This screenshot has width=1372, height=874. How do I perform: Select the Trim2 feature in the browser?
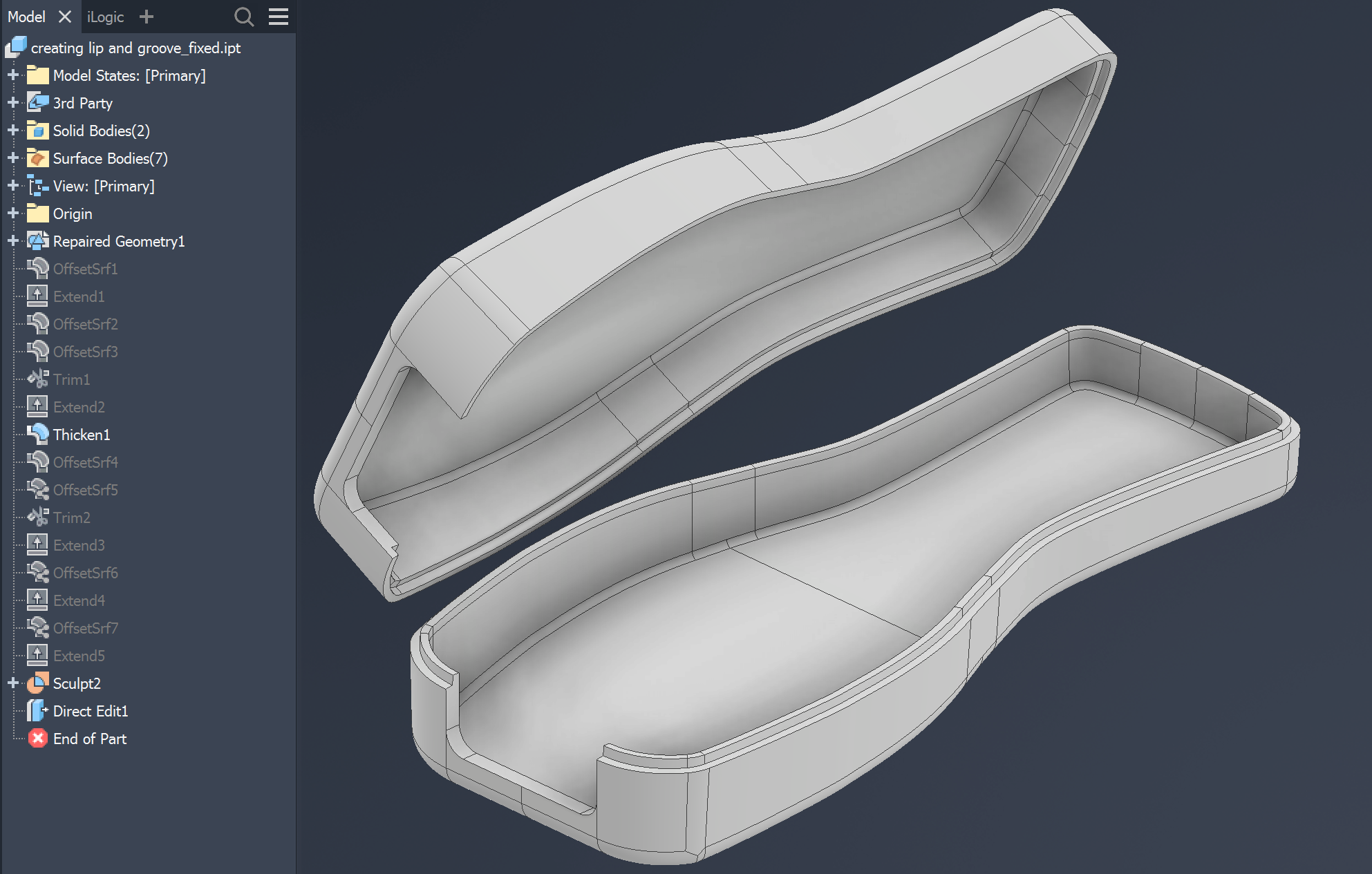pyautogui.click(x=72, y=517)
